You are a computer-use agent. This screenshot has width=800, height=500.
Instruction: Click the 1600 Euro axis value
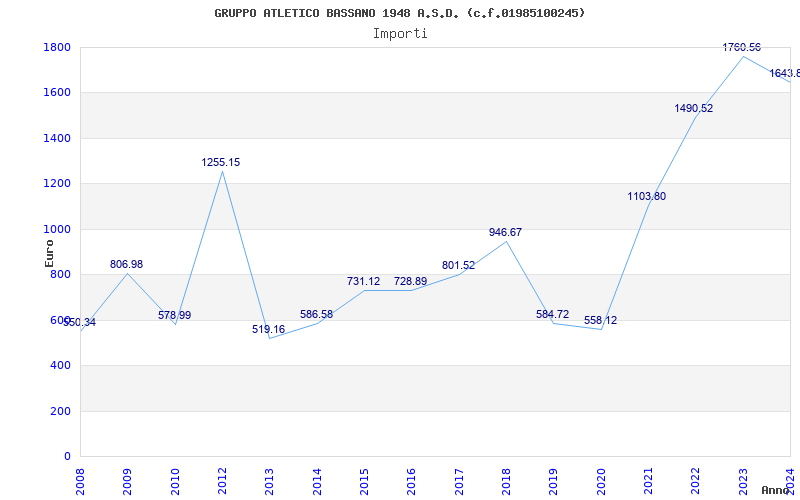(57, 93)
